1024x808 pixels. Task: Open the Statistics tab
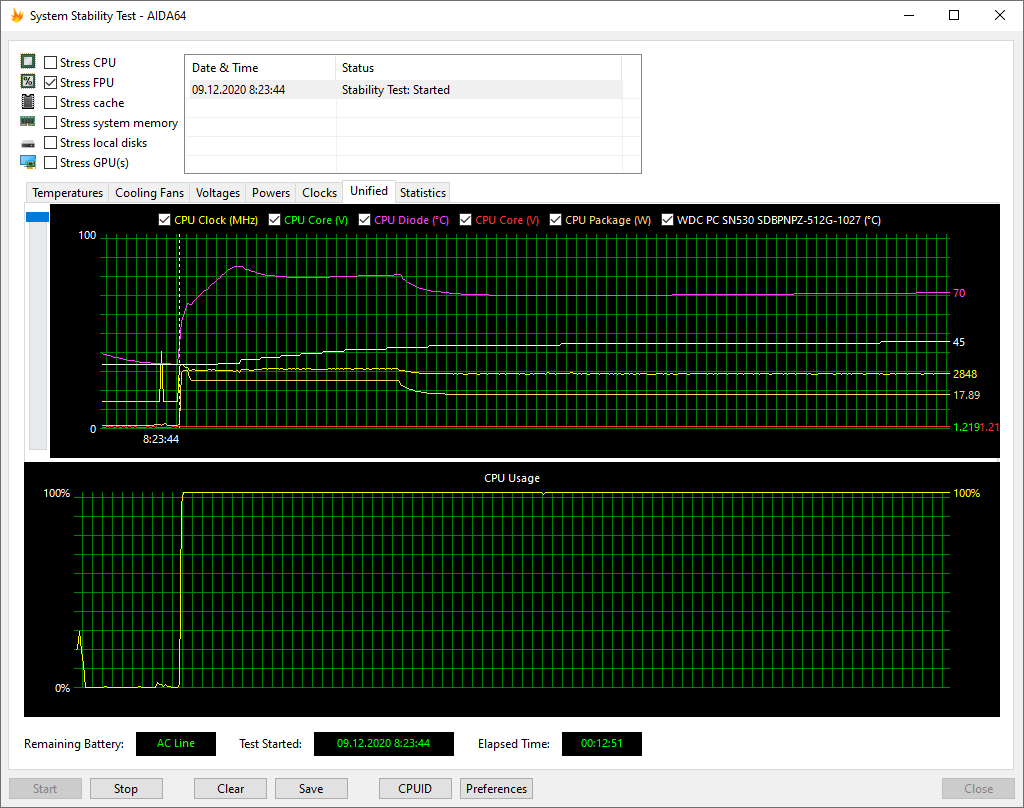click(423, 193)
